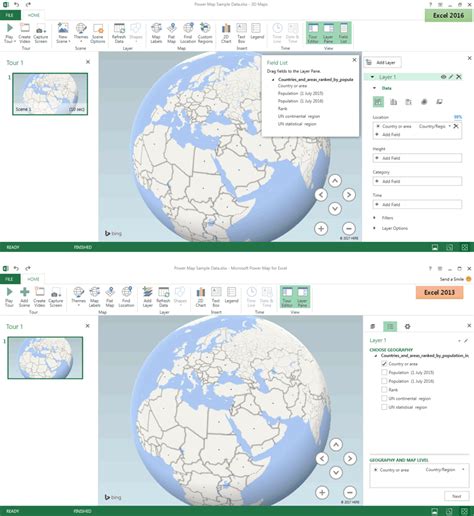
Task: Switch to the field list tab in the Excel 2013 pane
Action: tap(390, 326)
